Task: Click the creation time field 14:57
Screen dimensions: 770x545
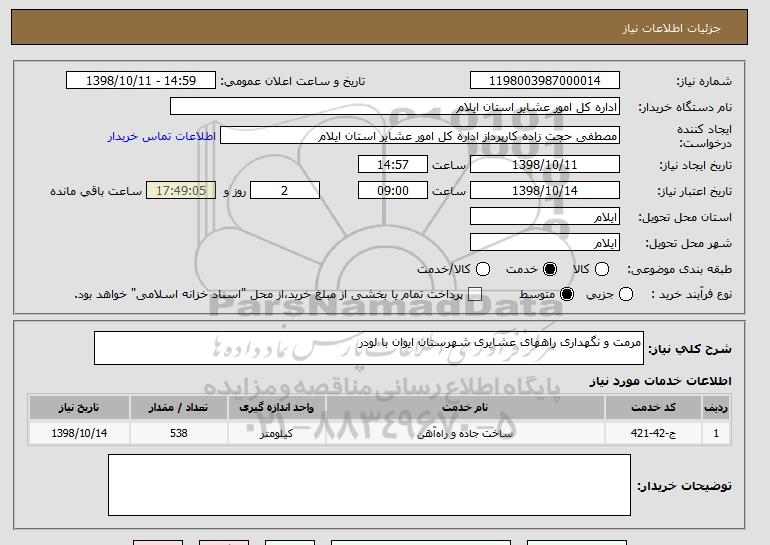Action: [x=393, y=164]
